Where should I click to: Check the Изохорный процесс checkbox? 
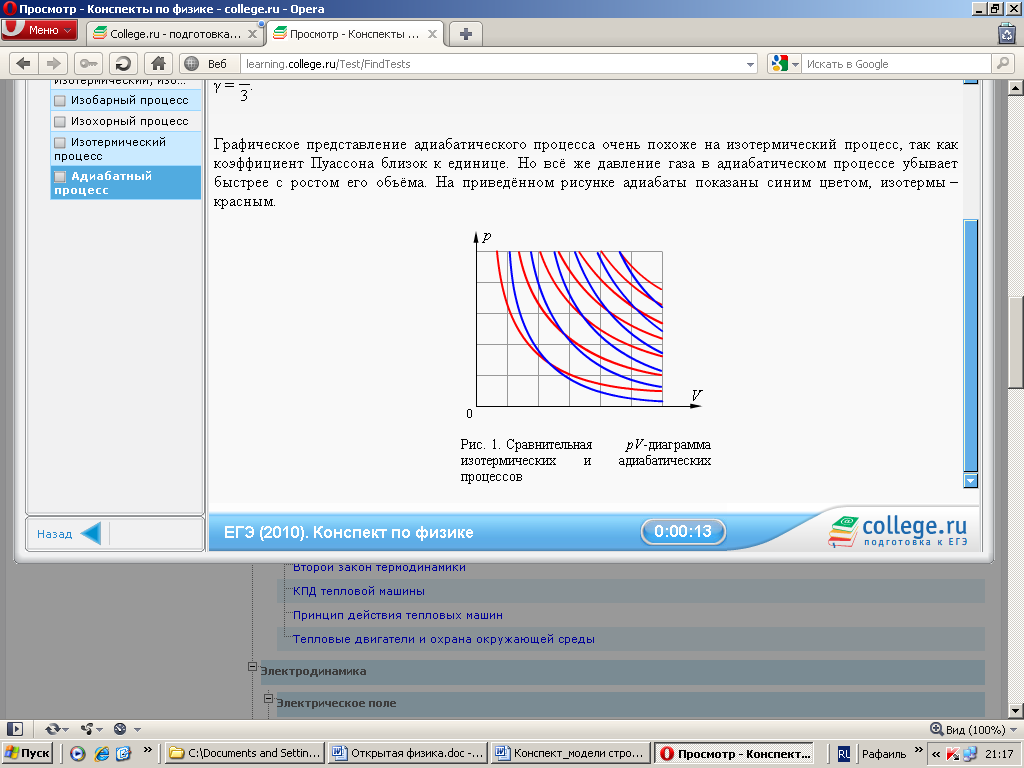click(x=60, y=121)
